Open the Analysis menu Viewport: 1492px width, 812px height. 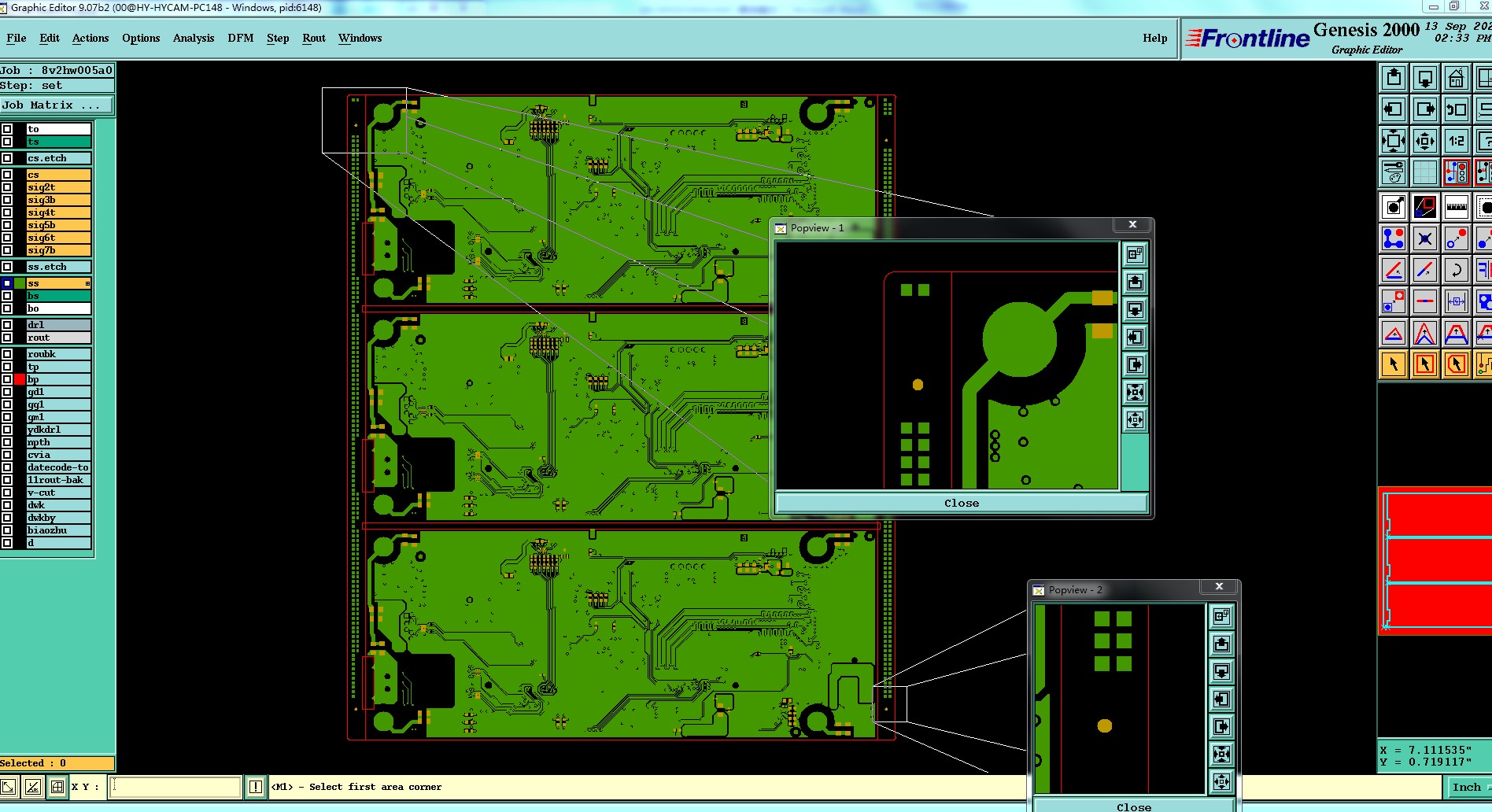click(194, 38)
